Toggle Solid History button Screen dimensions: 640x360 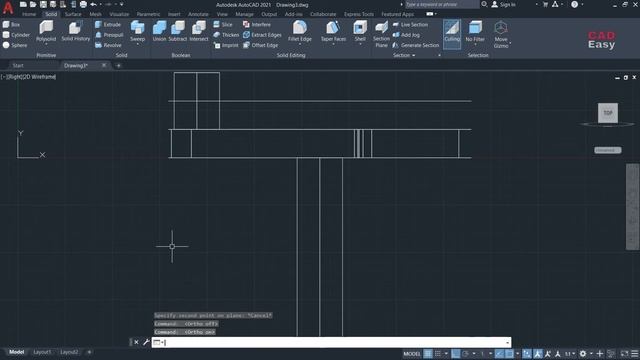tap(76, 31)
